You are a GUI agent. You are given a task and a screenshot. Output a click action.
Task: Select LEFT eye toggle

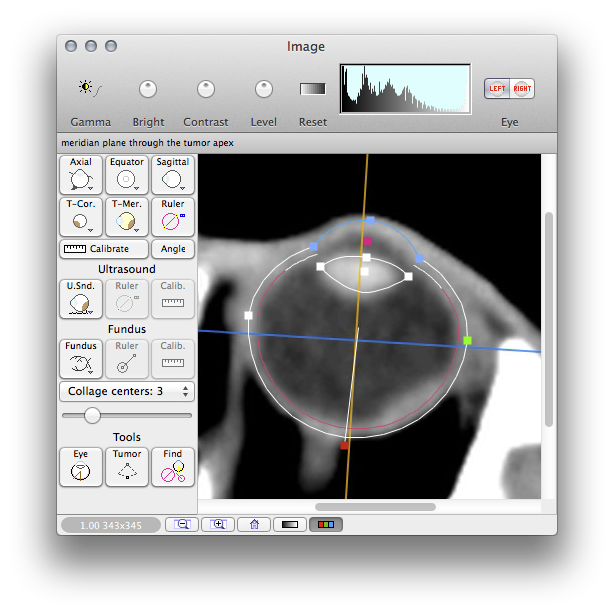pos(497,88)
